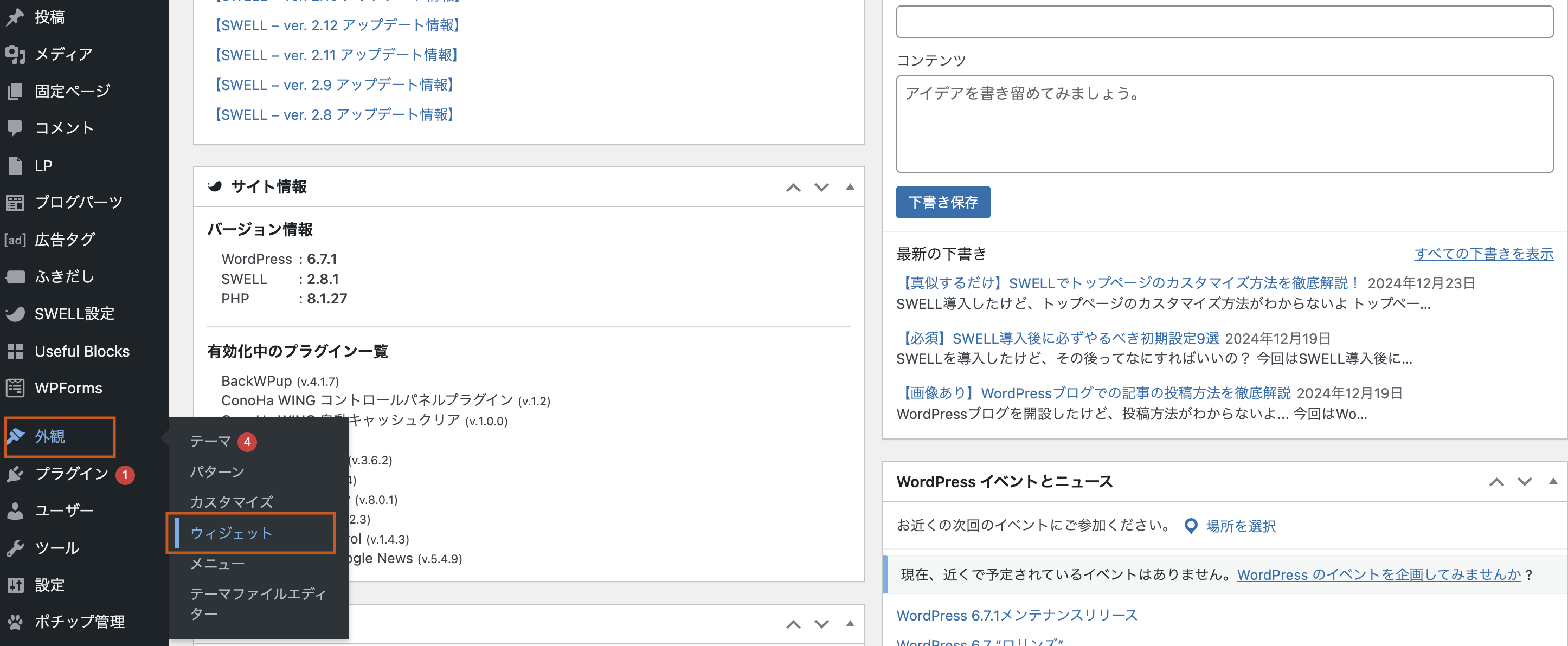Open メニュー in the 外観 submenu
The width and height of the screenshot is (1568, 646).
(x=217, y=564)
